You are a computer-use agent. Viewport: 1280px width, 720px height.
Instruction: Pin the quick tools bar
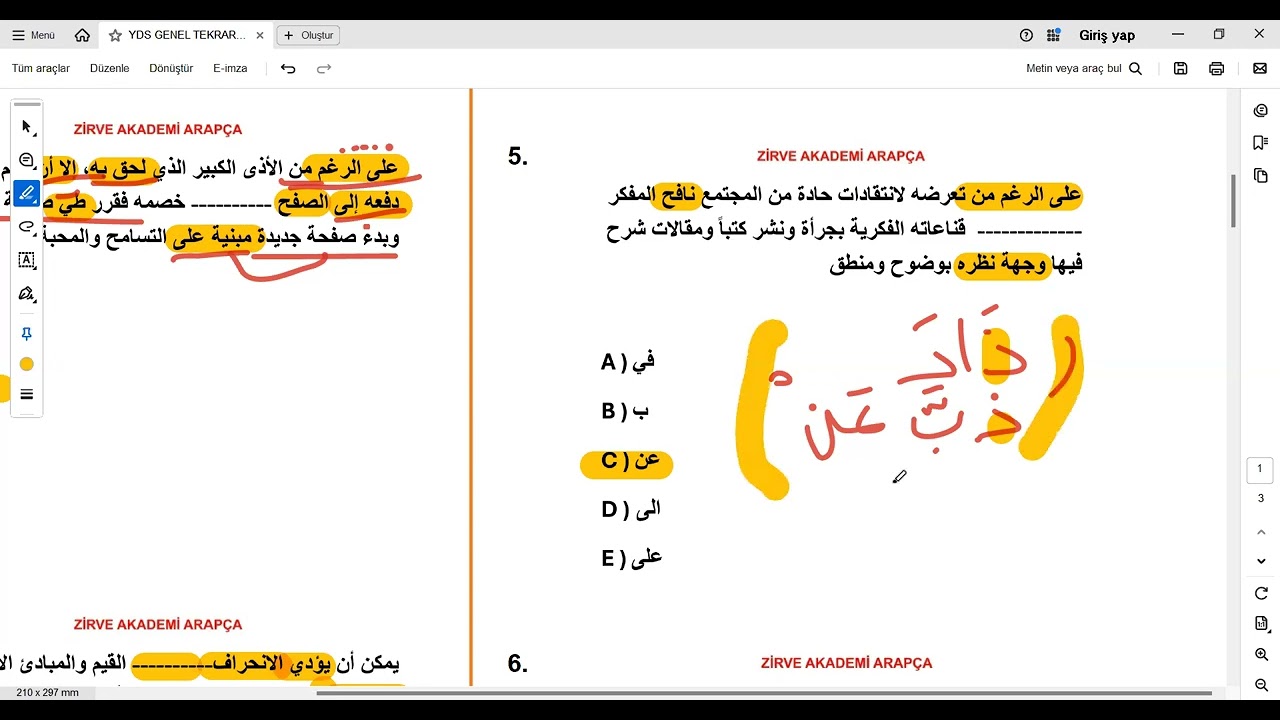point(27,334)
